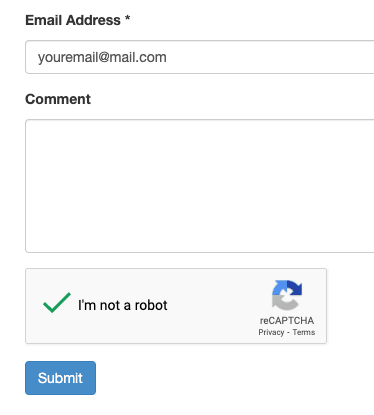The height and width of the screenshot is (415, 374).
Task: Click the required asterisk beside Email Address
Action: (127, 18)
